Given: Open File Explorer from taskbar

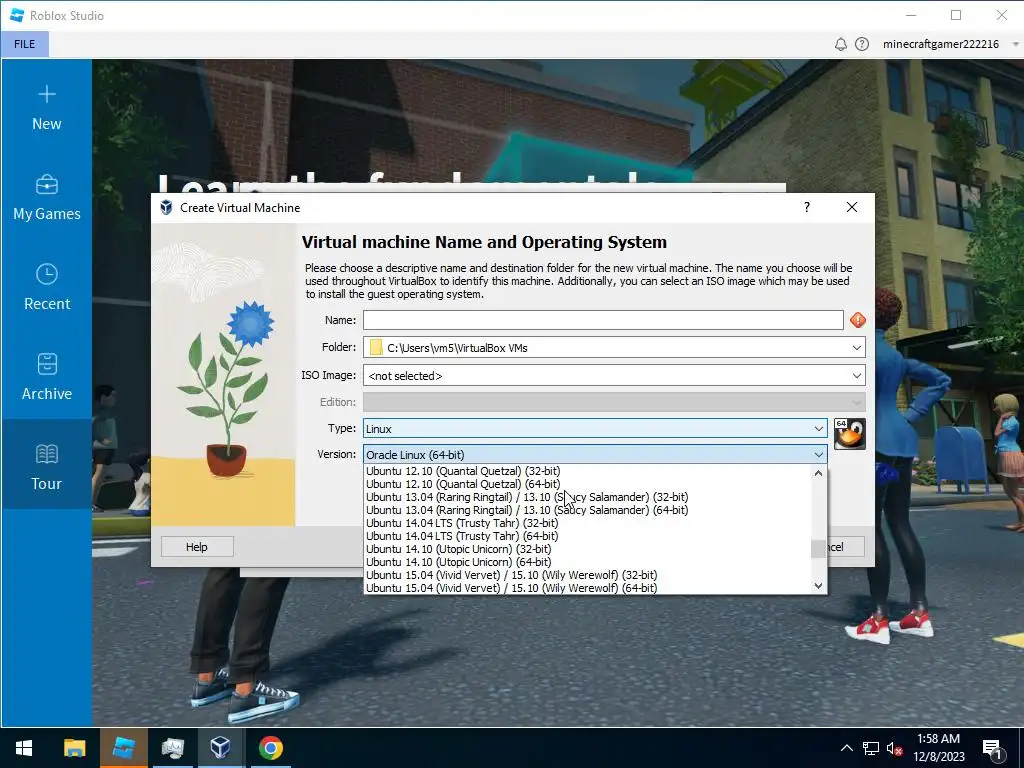Looking at the screenshot, I should (x=74, y=748).
